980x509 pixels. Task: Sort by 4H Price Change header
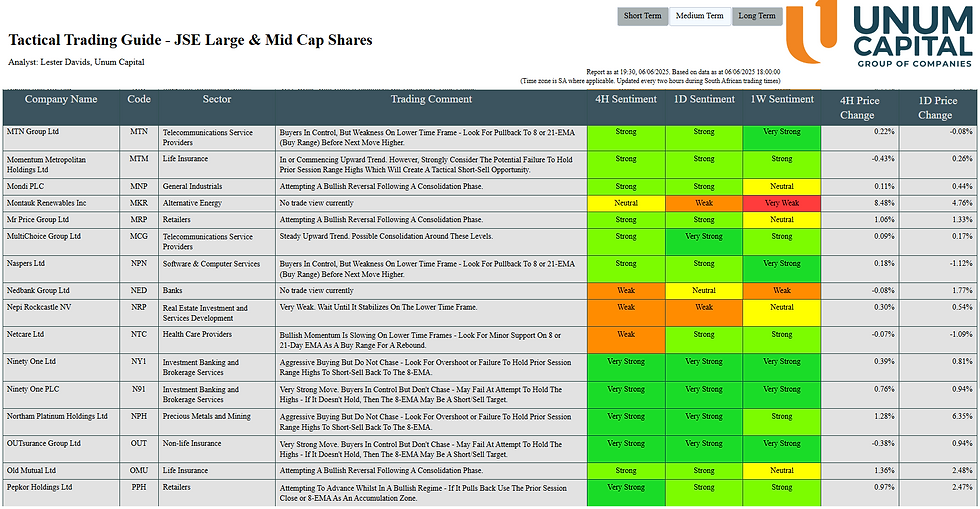[859, 108]
